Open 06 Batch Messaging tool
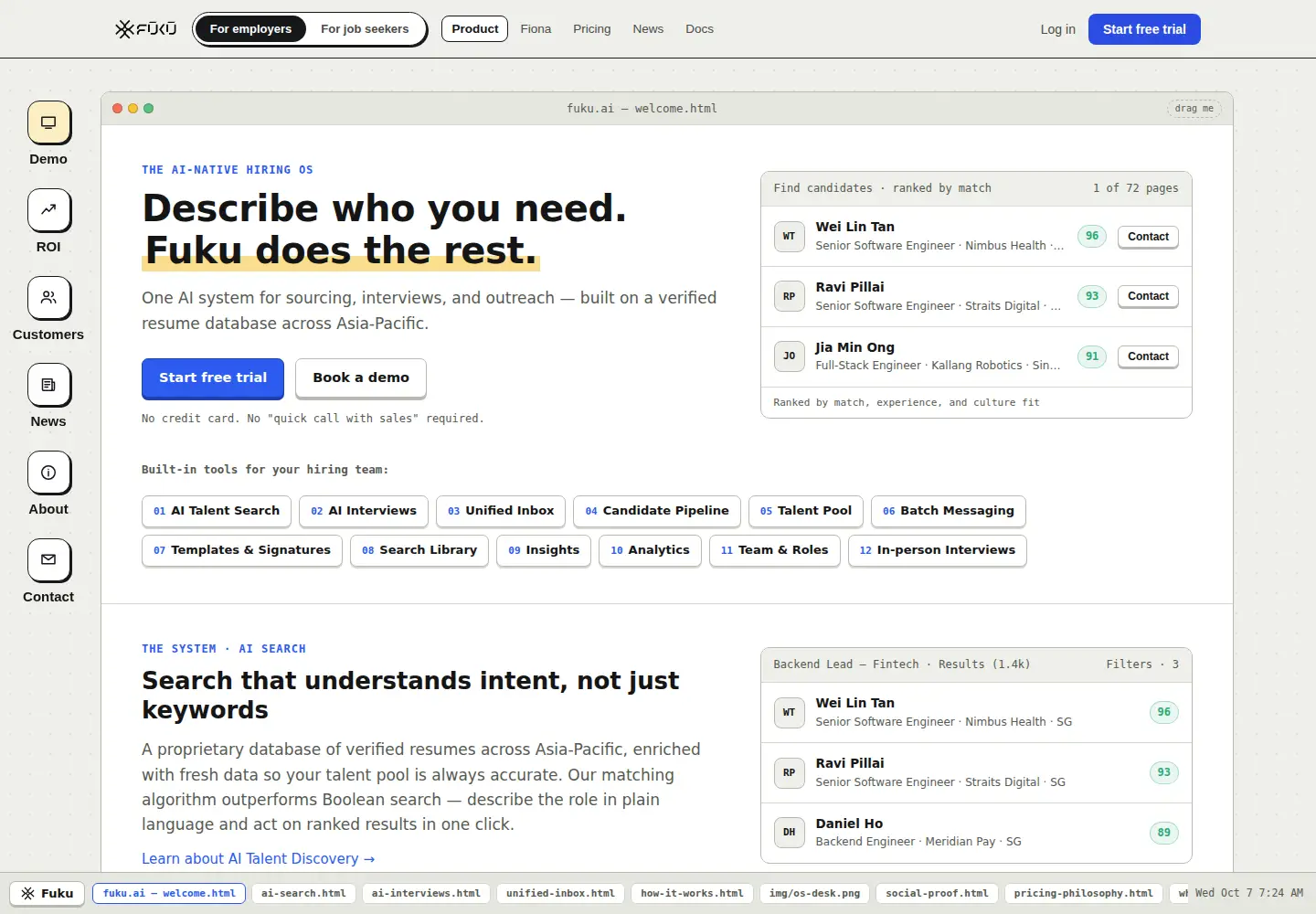Viewport: 1316px width, 914px height. click(949, 511)
